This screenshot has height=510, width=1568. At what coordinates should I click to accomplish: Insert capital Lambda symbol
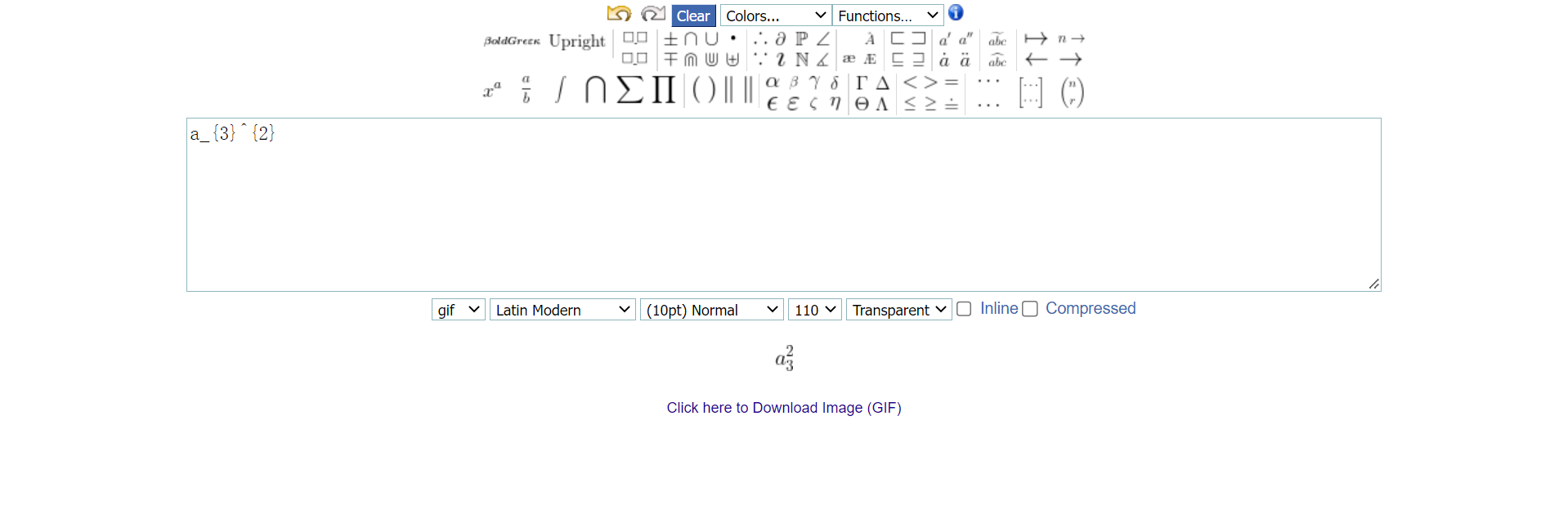882,104
